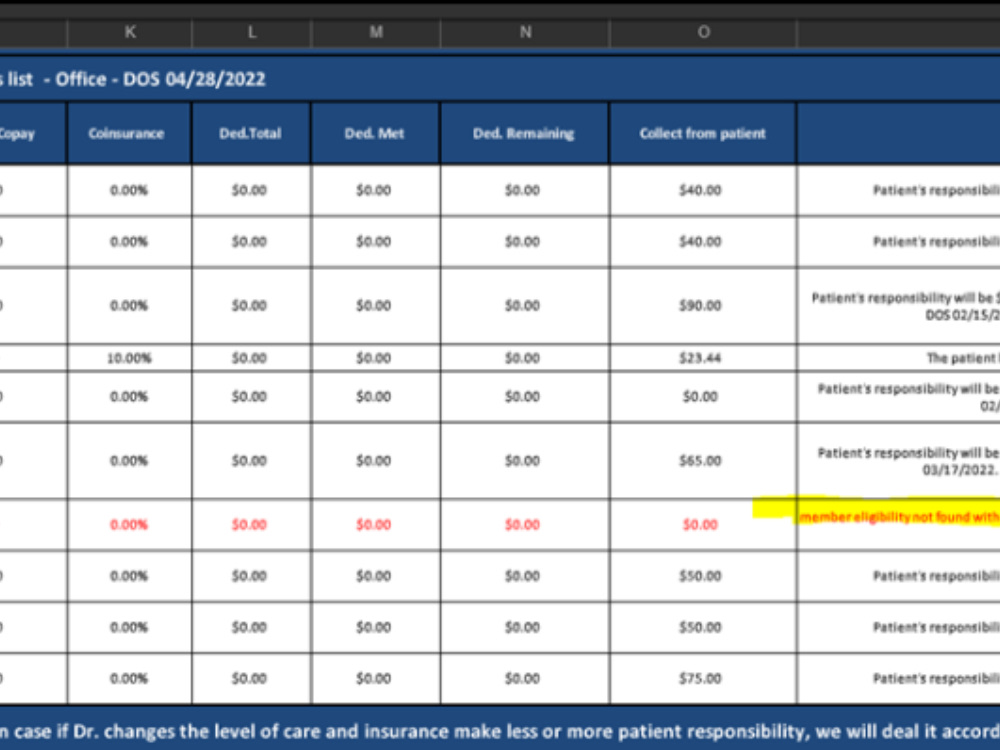Click the 'Copay' header cell
The height and width of the screenshot is (750, 1000).
(x=33, y=133)
